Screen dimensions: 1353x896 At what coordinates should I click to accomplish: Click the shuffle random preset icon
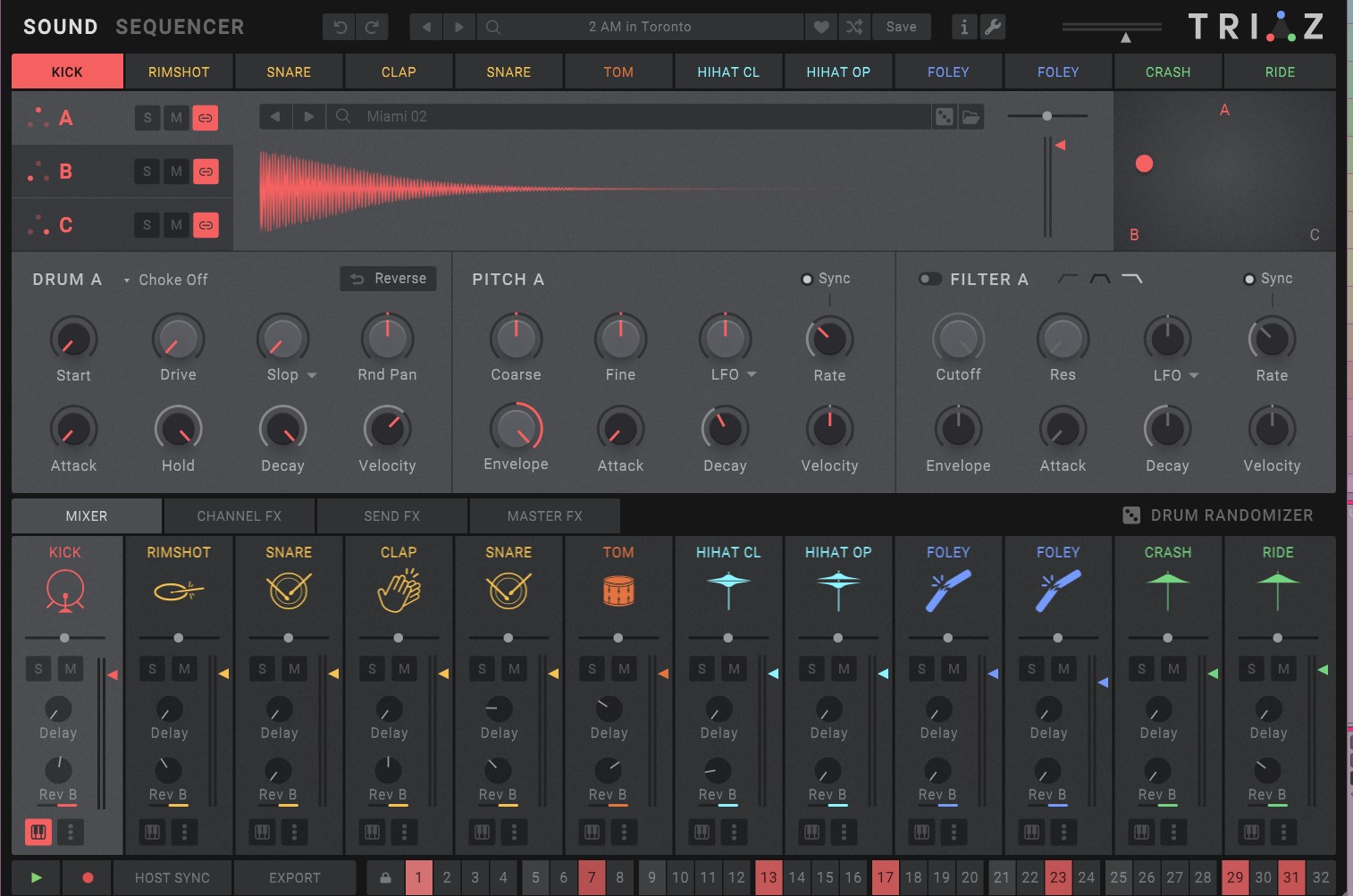854,27
